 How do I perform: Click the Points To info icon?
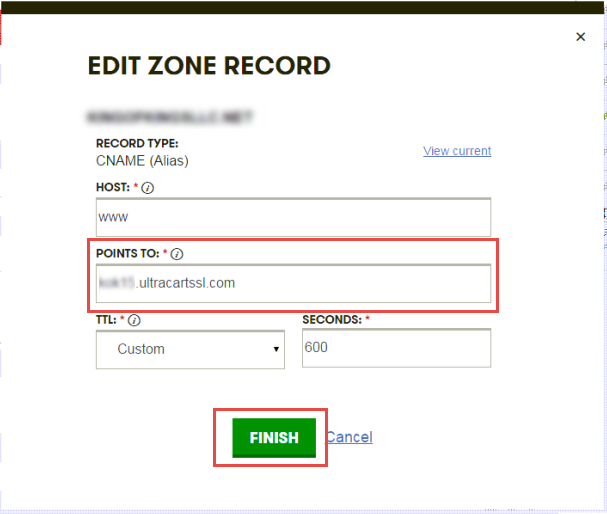tap(177, 254)
